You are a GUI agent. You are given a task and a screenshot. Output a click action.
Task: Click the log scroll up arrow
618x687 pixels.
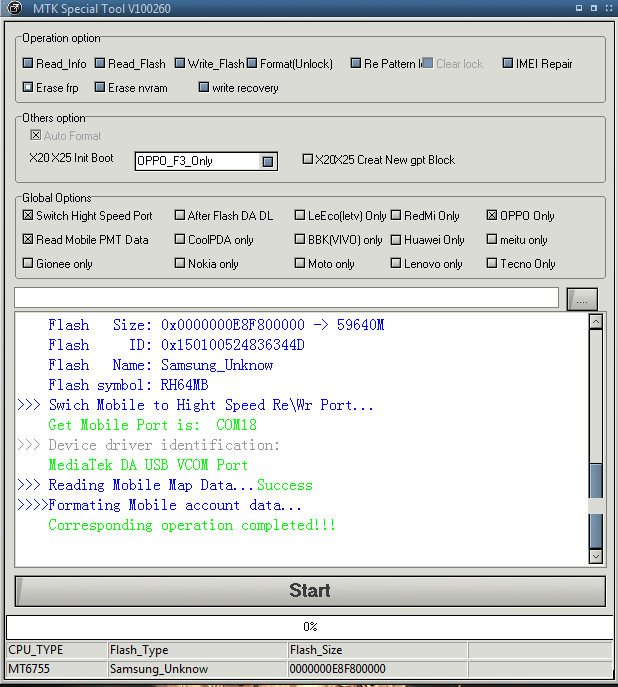click(x=596, y=322)
